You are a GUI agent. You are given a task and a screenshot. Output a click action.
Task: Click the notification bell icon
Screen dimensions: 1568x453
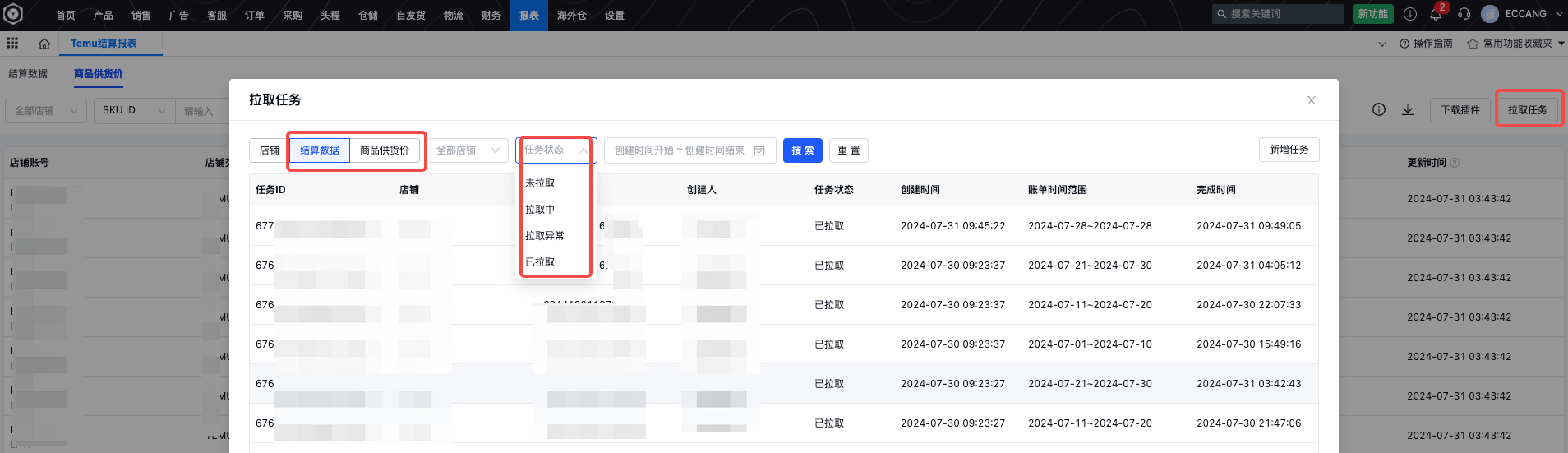click(1436, 15)
